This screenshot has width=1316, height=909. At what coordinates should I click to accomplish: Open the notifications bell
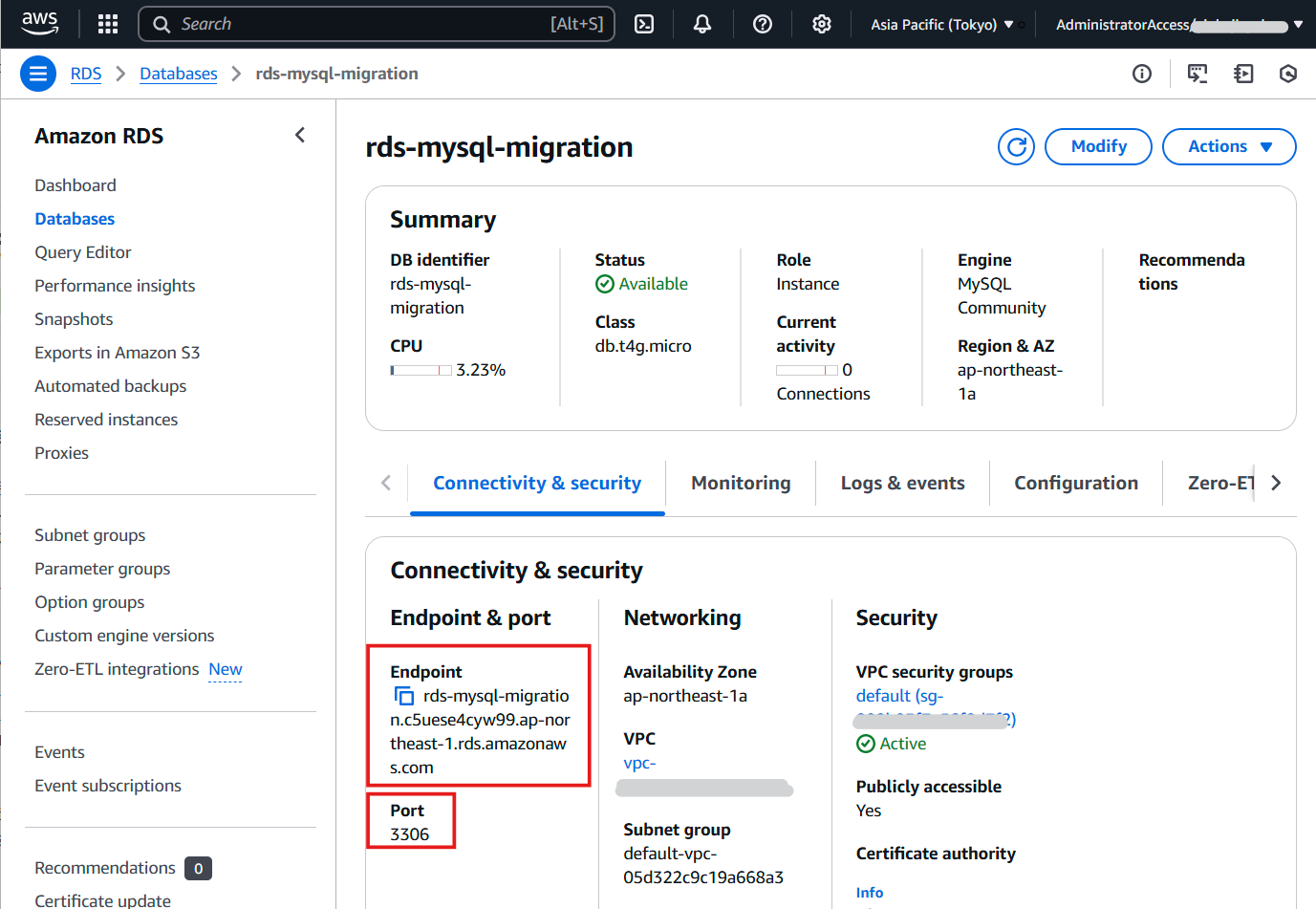[702, 24]
